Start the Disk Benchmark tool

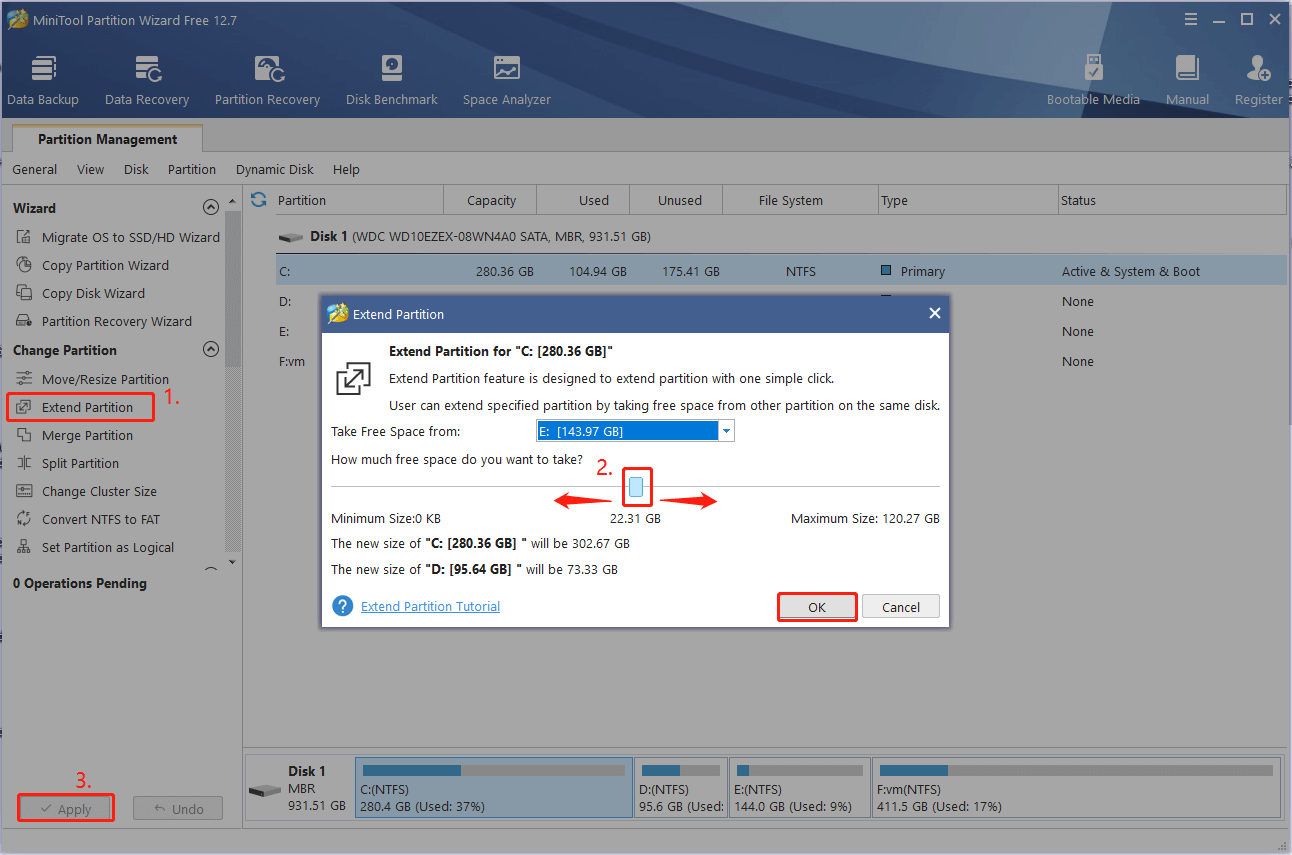(392, 80)
